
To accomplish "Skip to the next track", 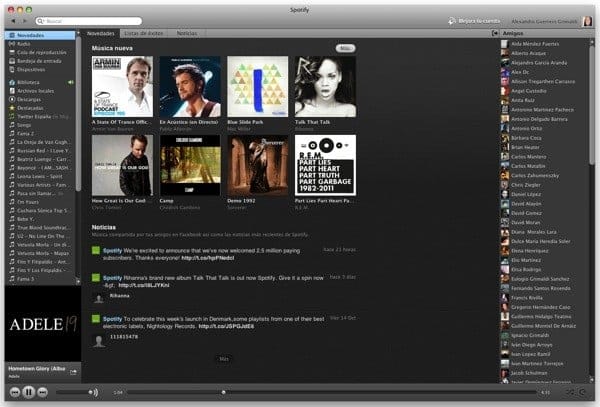I will pyautogui.click(x=42, y=392).
